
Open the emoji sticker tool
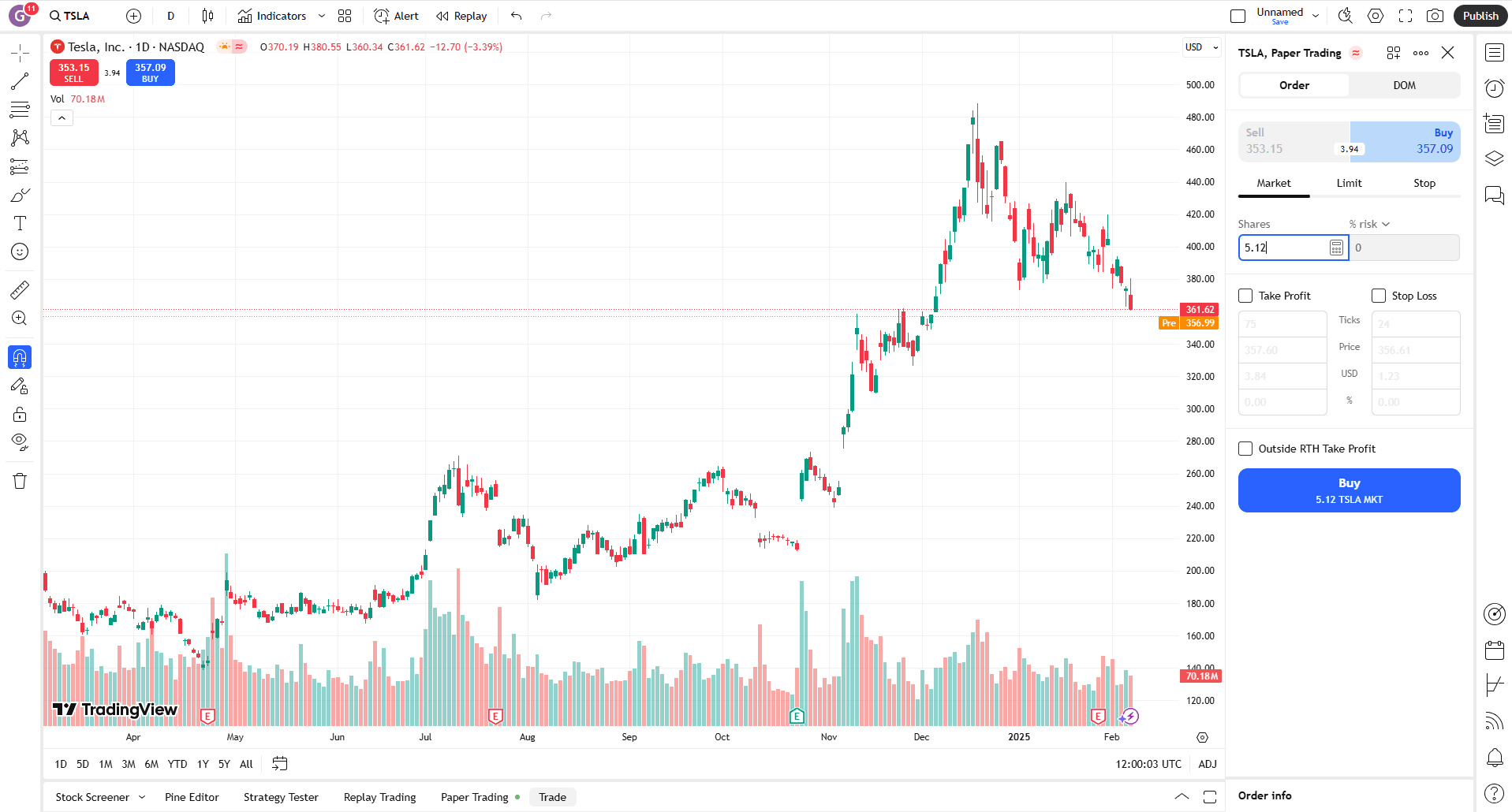(20, 251)
